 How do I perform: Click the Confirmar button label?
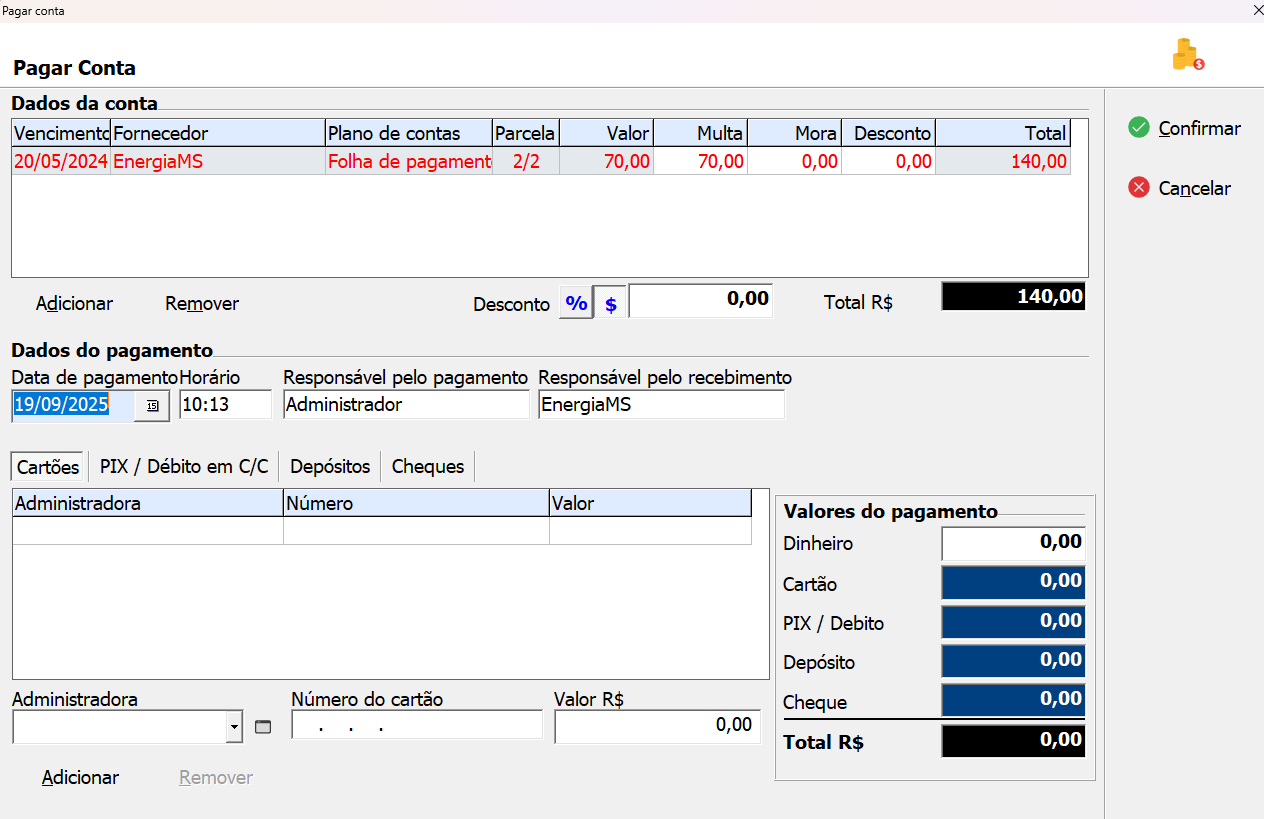pyautogui.click(x=1199, y=128)
